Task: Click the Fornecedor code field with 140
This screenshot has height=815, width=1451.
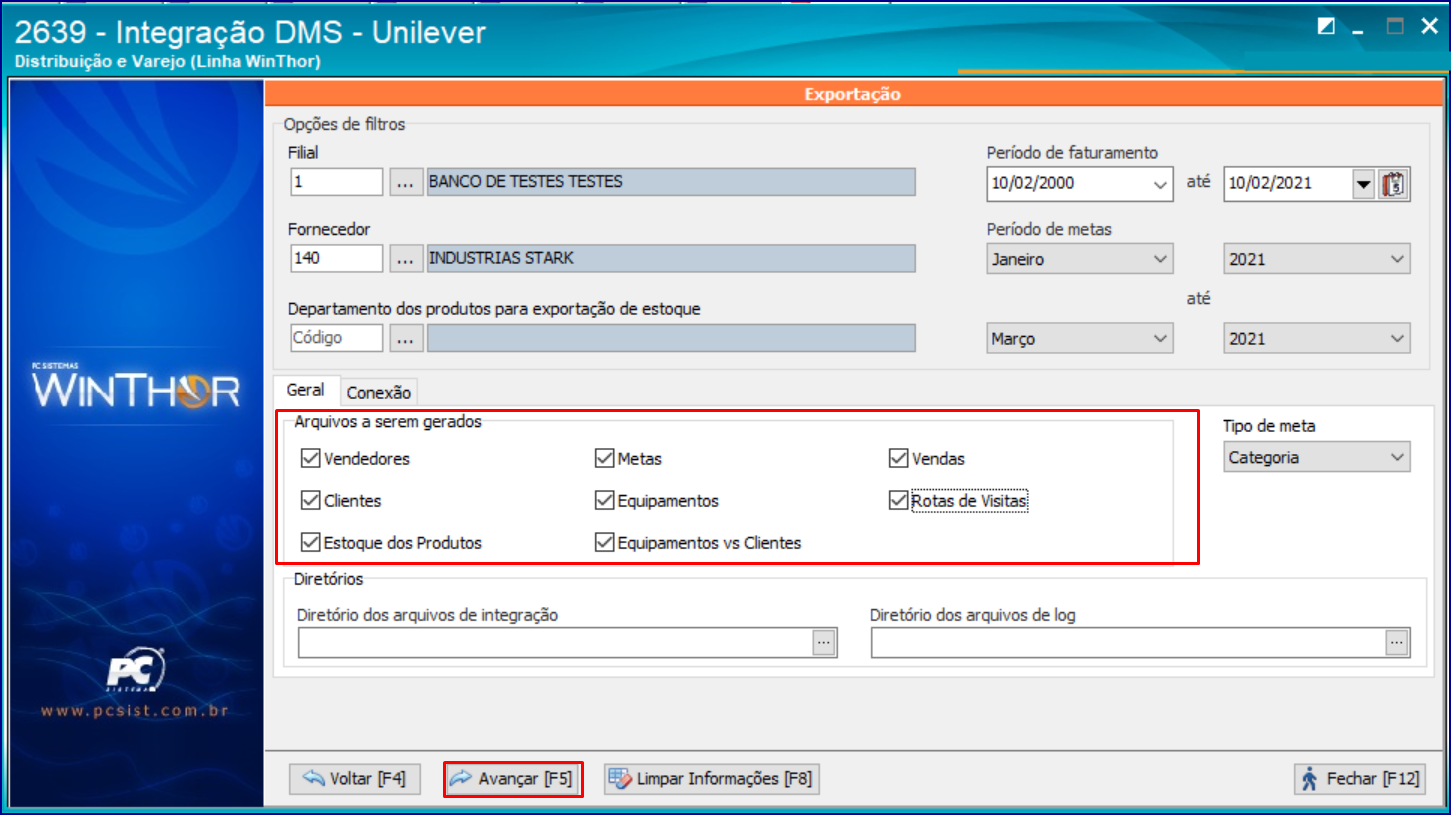Action: pyautogui.click(x=337, y=258)
